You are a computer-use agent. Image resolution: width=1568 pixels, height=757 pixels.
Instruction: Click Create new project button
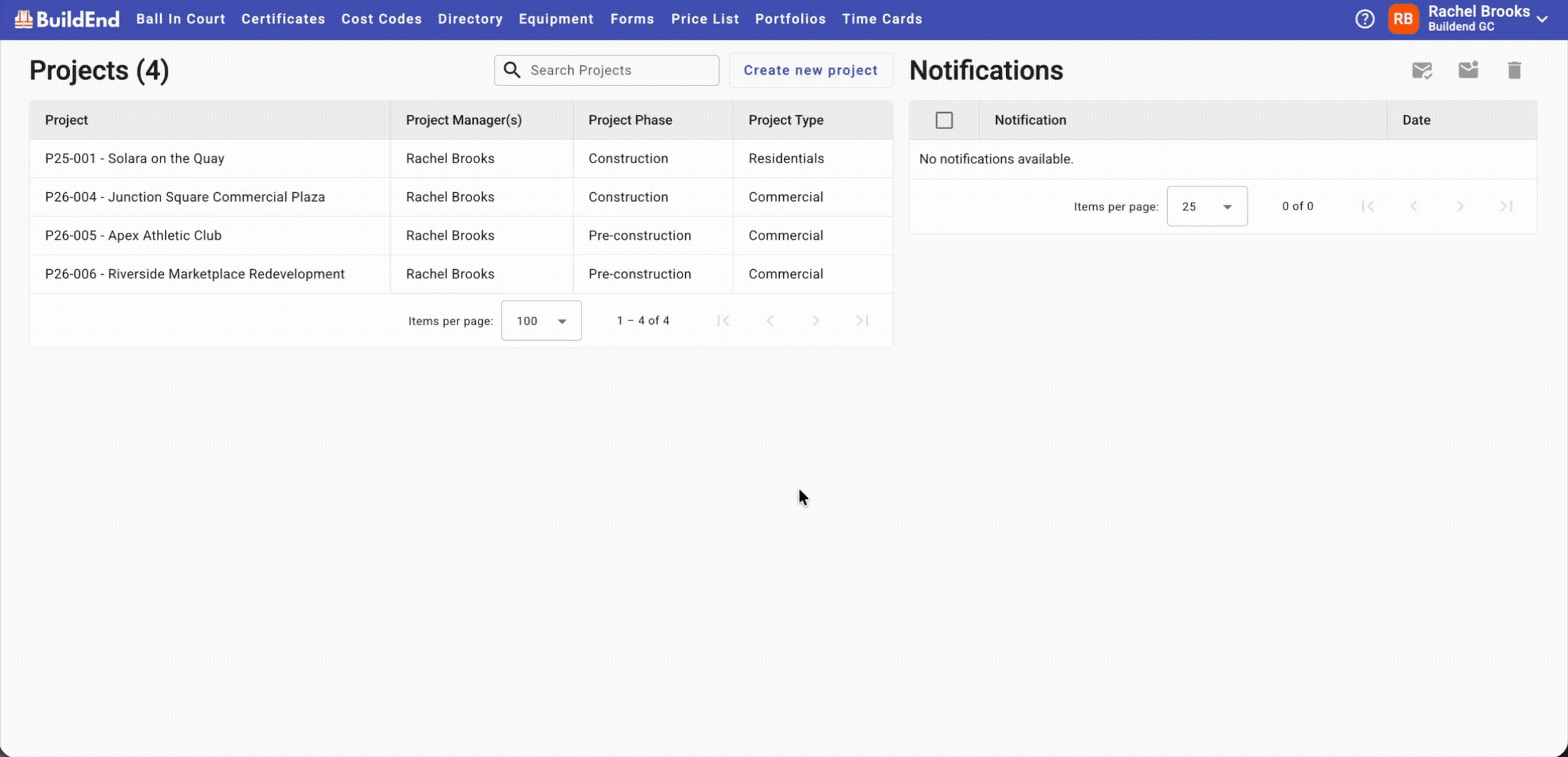point(811,70)
